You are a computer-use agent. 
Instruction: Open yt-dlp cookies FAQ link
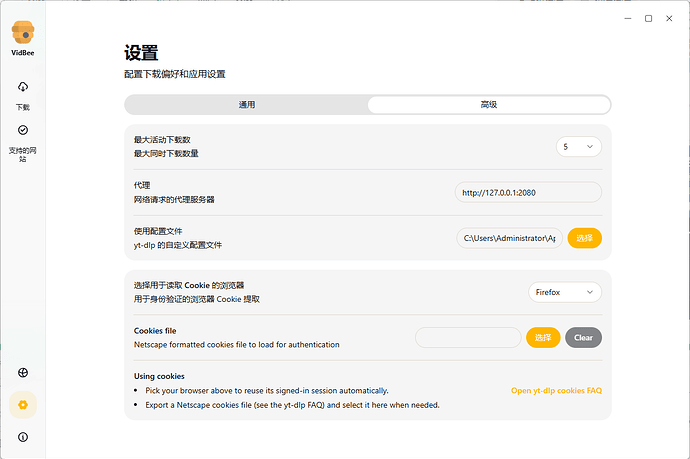point(556,390)
